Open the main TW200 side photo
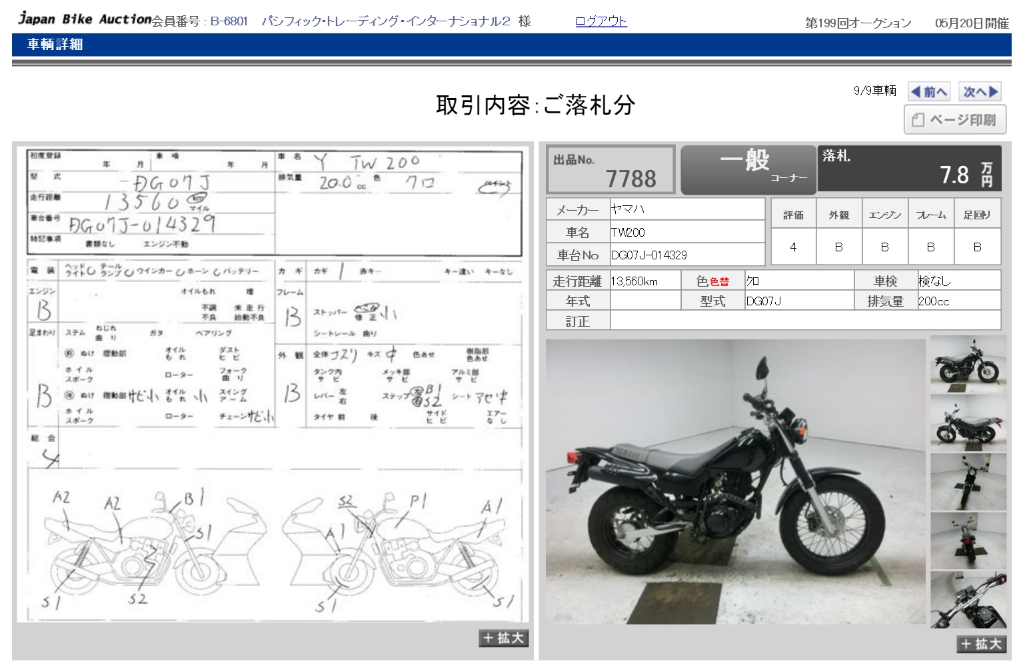The image size is (1018, 666). (x=736, y=481)
